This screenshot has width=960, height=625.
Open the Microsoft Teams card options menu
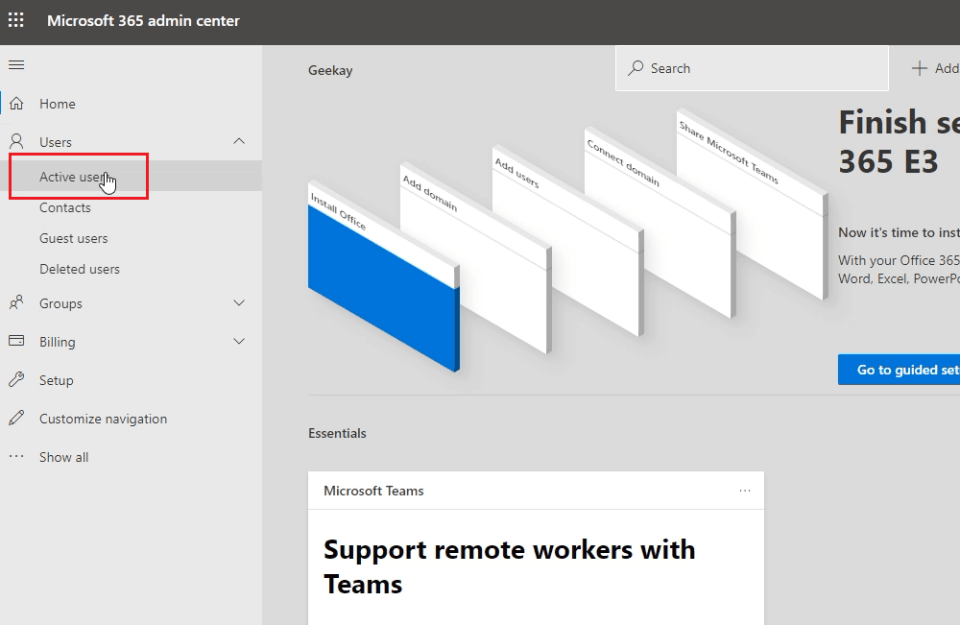coord(745,491)
